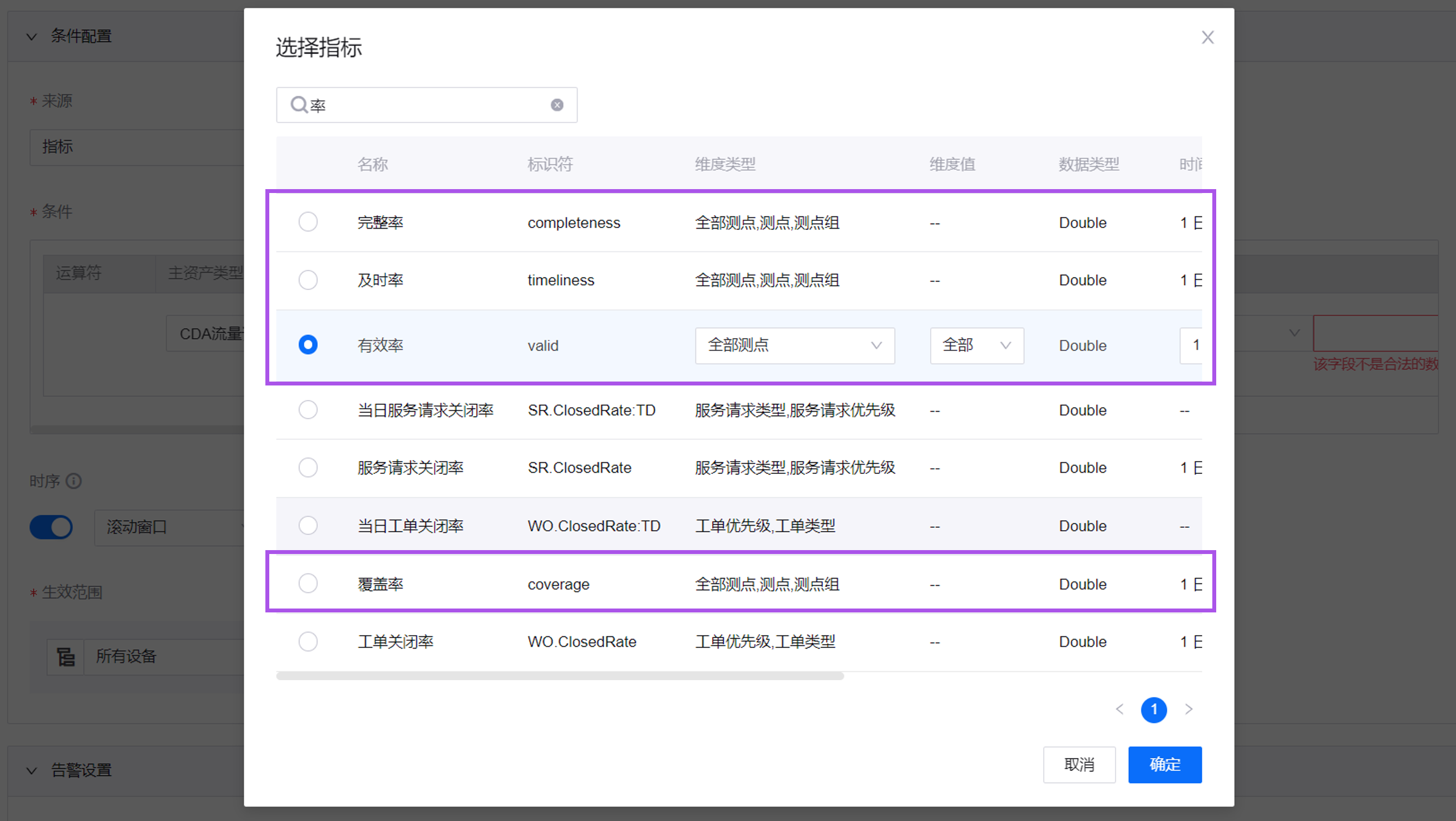
Task: Click the 取消 button
Action: pyautogui.click(x=1078, y=764)
